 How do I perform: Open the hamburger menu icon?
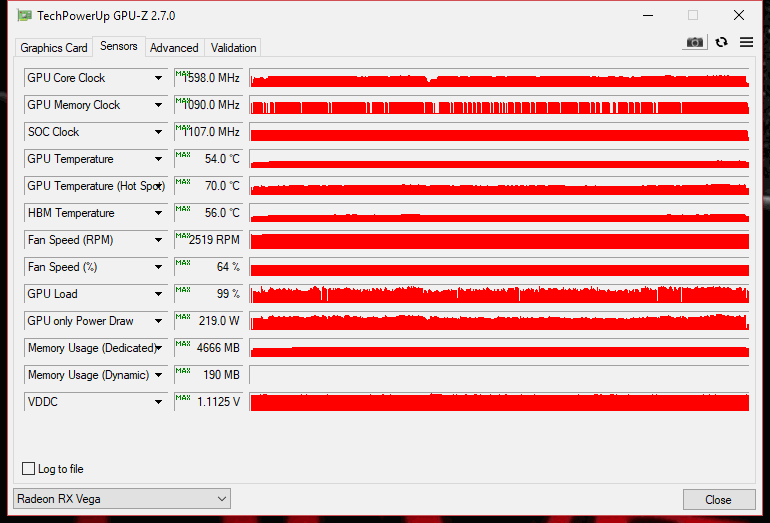click(746, 42)
